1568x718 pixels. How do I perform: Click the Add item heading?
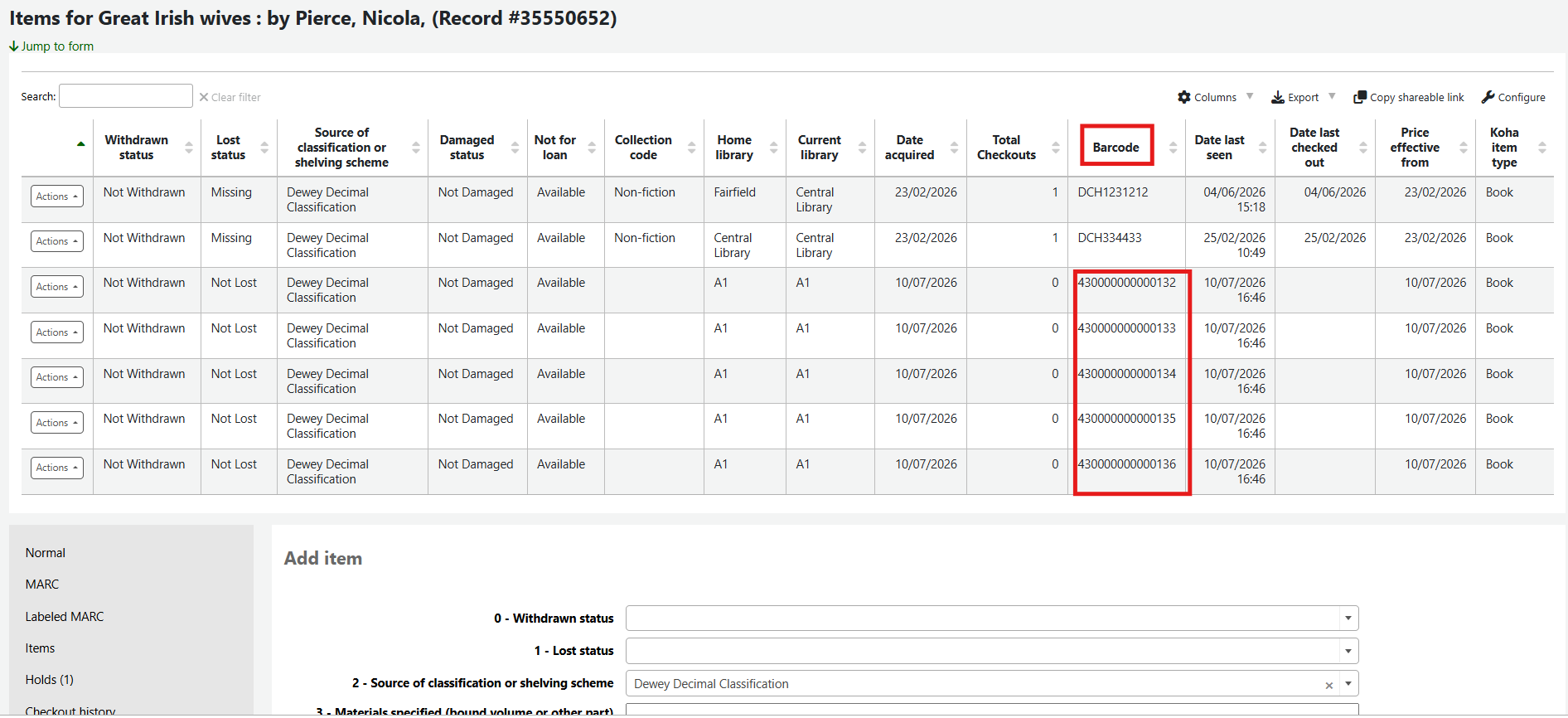point(323,559)
